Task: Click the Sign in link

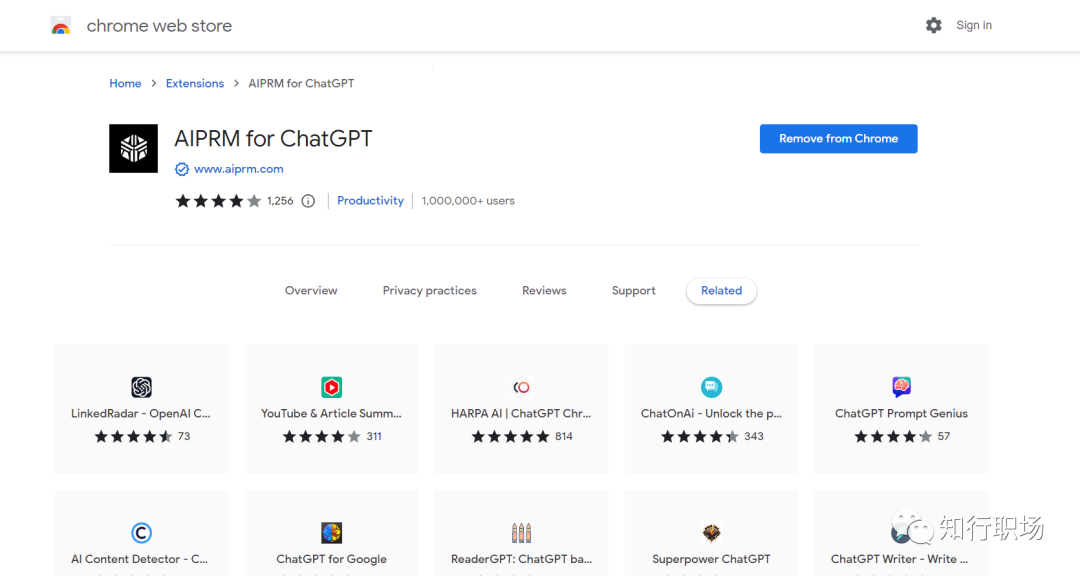Action: pos(974,25)
